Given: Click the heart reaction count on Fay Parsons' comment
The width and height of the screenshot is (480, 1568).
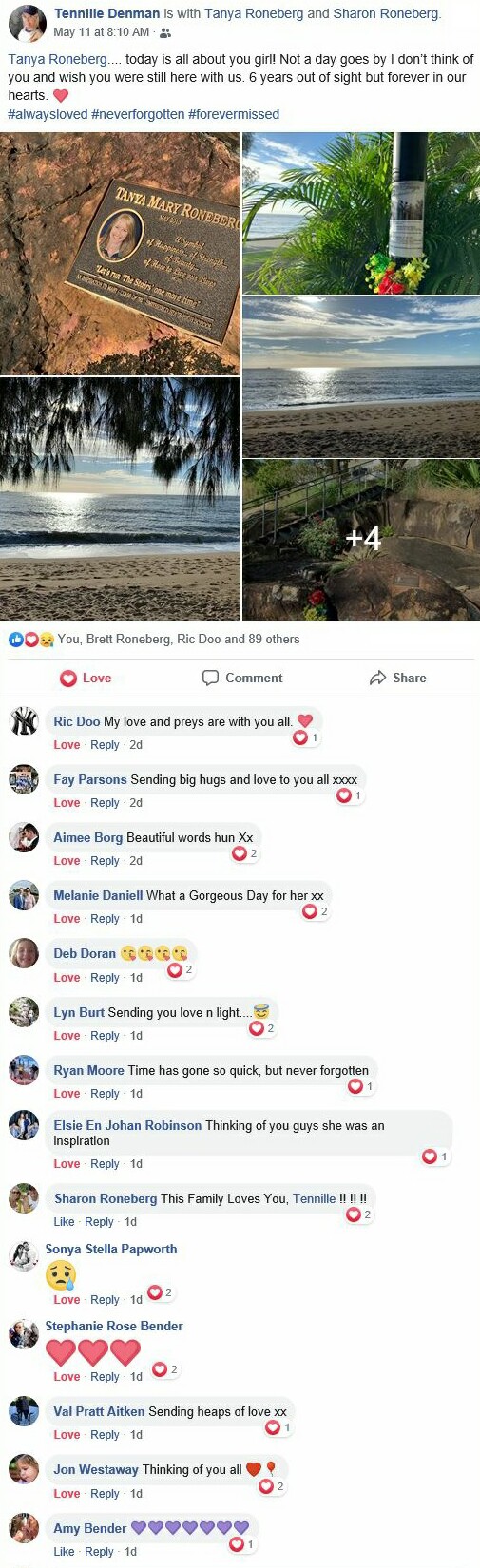Looking at the screenshot, I should pyautogui.click(x=349, y=795).
